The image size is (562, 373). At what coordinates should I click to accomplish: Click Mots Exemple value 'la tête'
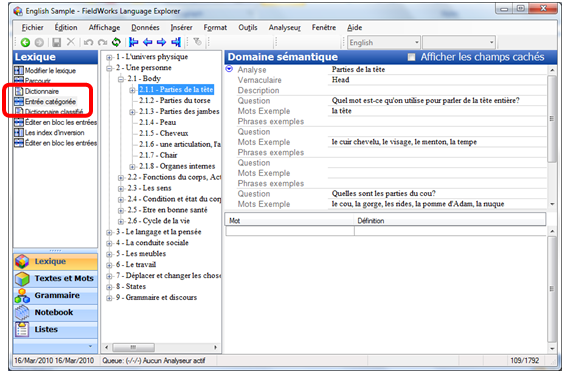pos(342,111)
